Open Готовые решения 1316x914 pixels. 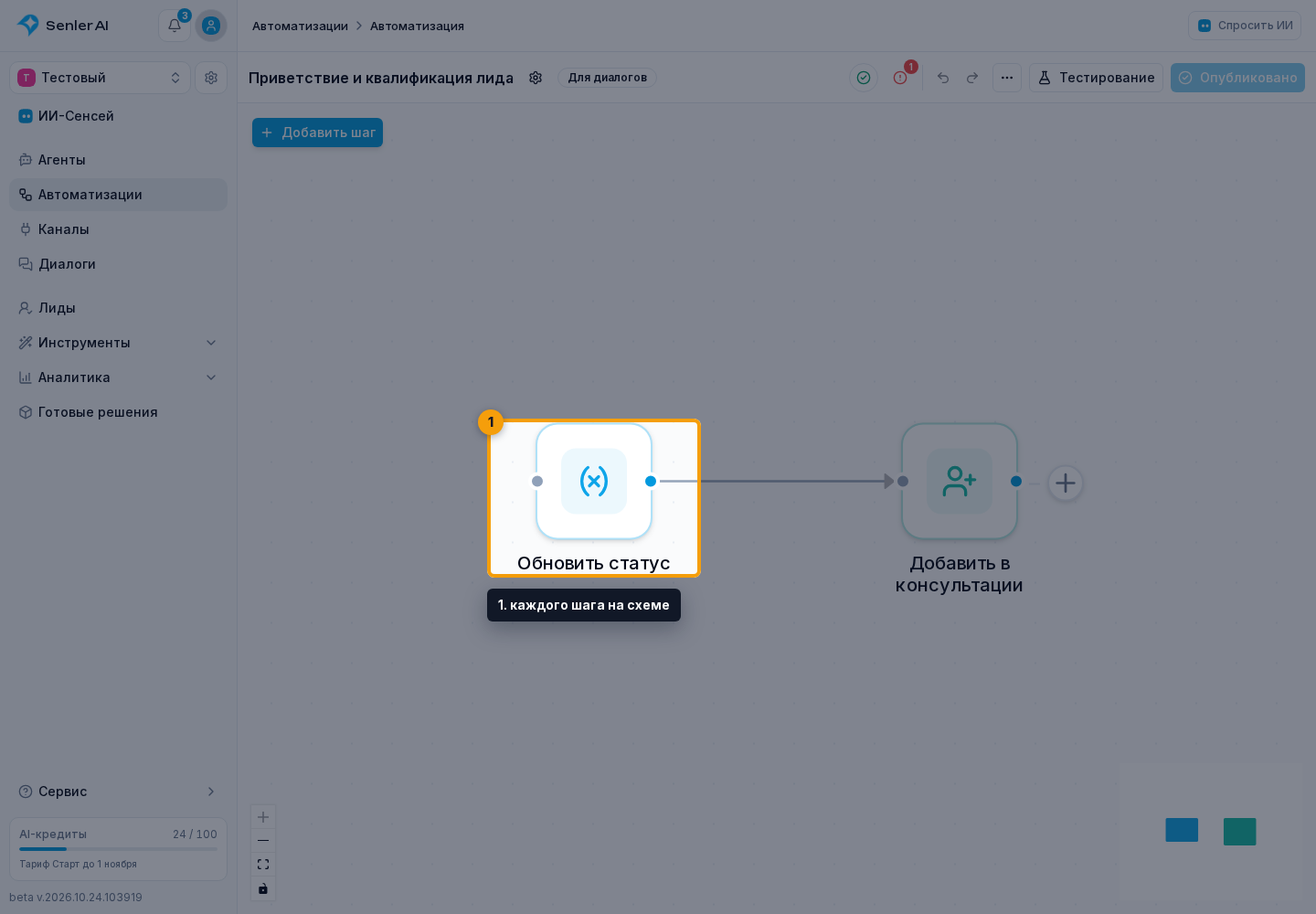coord(119,412)
